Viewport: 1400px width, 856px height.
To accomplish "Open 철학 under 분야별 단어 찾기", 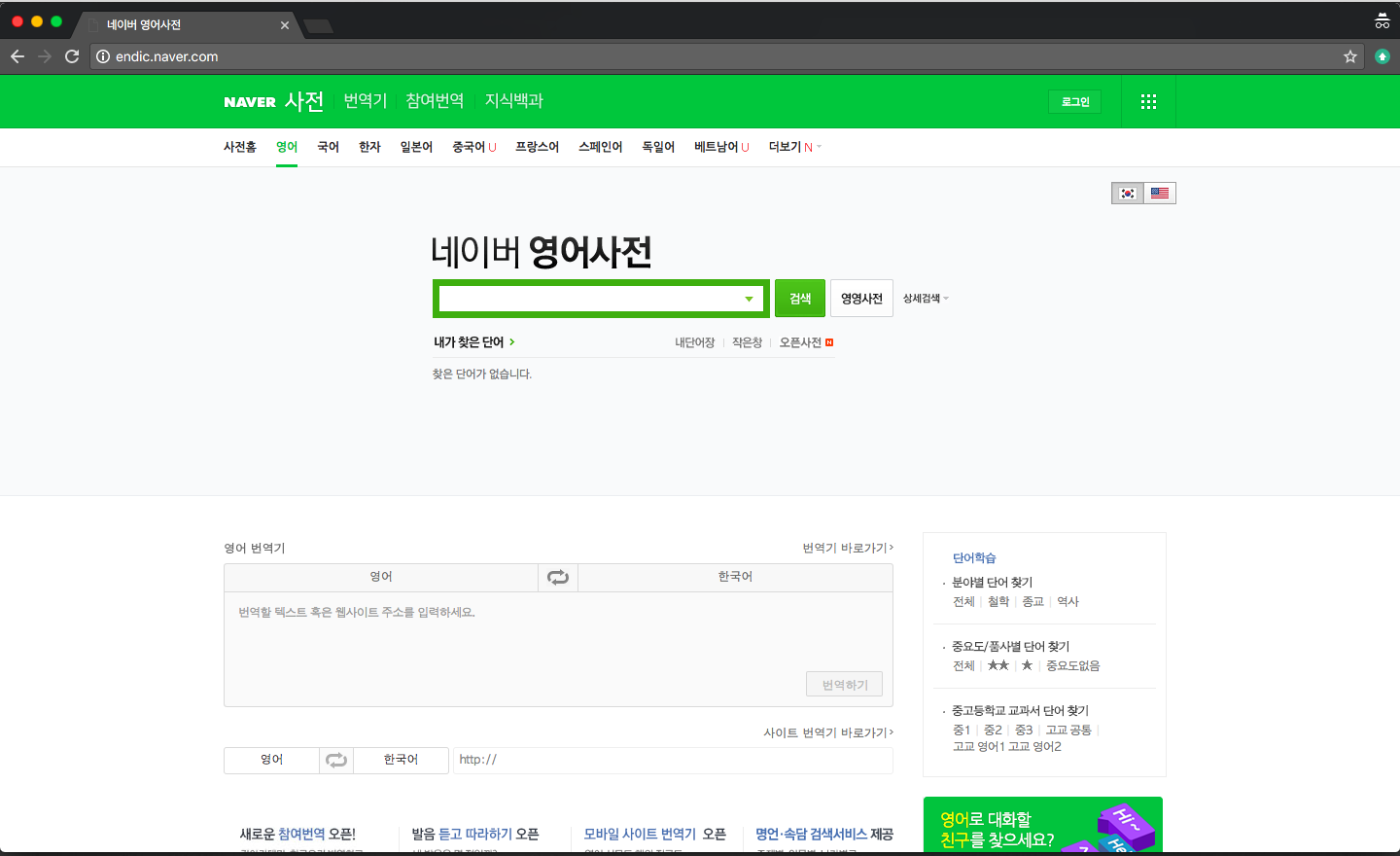I will coord(998,602).
